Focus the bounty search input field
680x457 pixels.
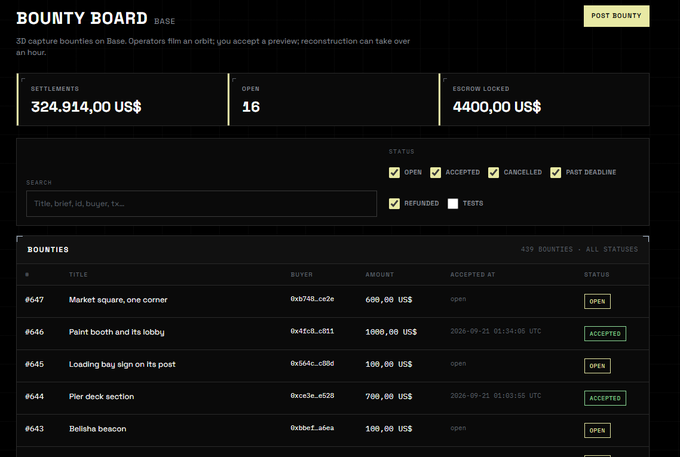coord(201,204)
